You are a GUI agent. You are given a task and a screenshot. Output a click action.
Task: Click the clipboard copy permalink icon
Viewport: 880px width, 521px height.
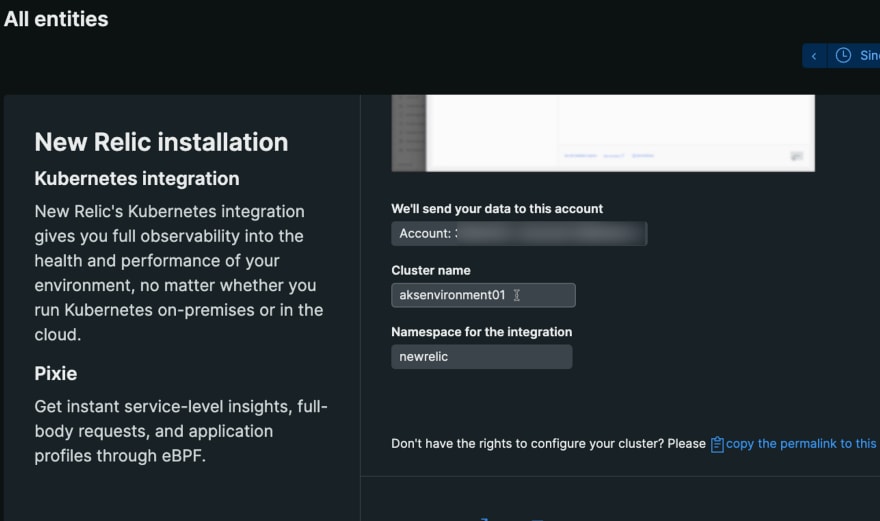717,444
